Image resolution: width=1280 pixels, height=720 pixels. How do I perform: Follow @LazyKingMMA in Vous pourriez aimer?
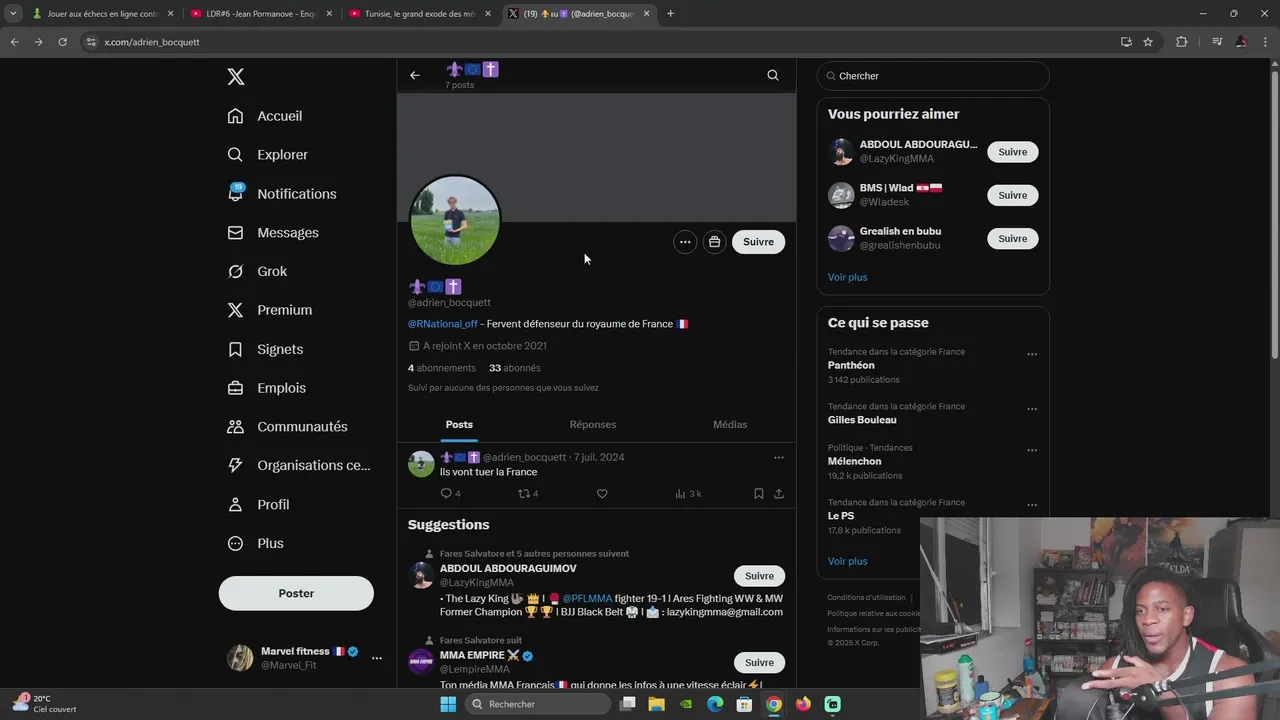[x=1012, y=152]
